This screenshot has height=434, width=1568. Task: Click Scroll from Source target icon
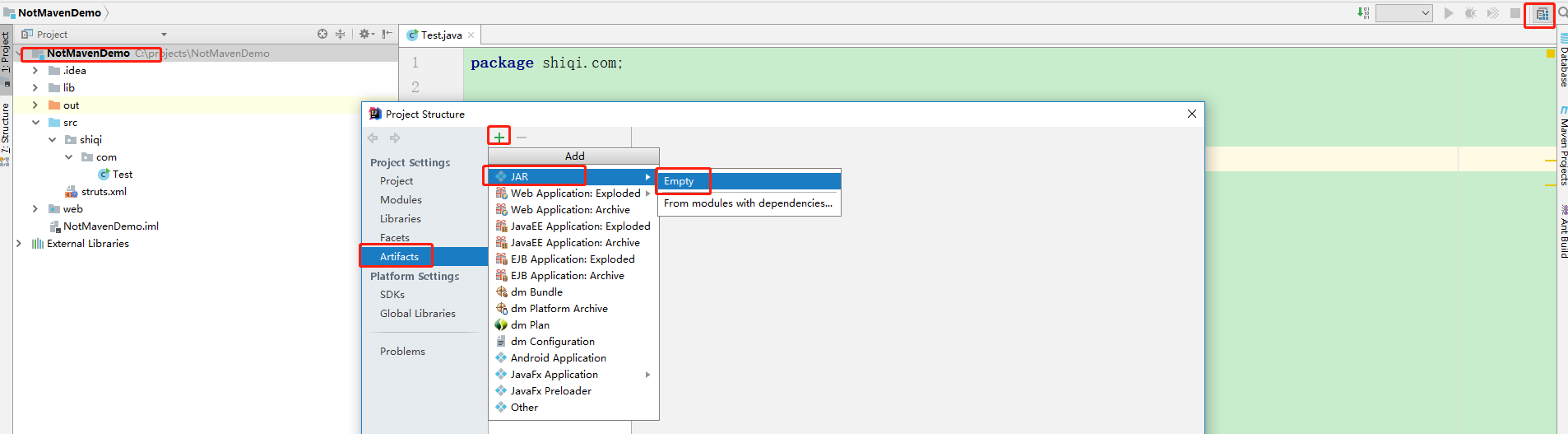(322, 34)
